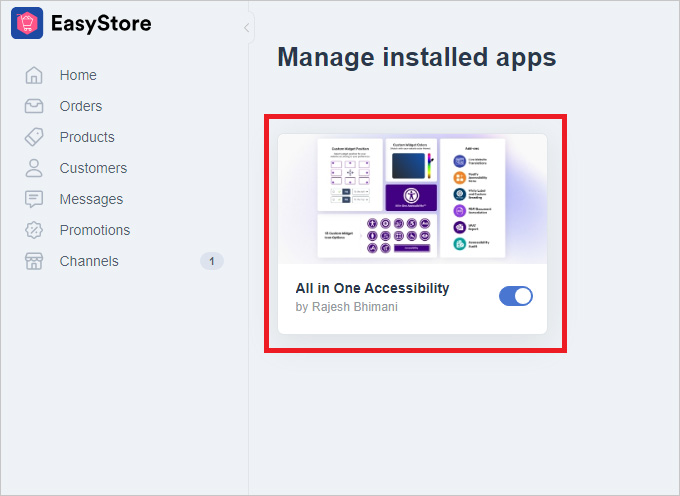Click the 'Manage installed apps' heading

coord(416,57)
